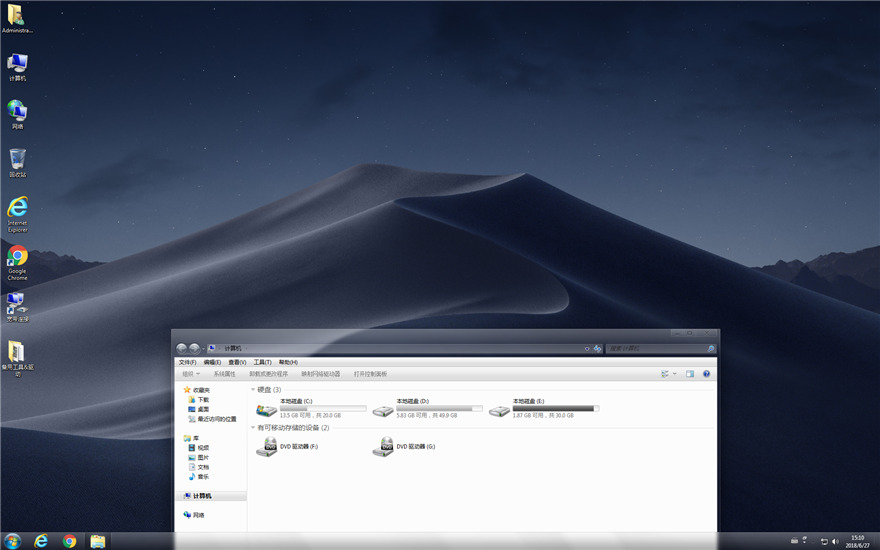Click the volume speaker tray icon

click(x=835, y=542)
